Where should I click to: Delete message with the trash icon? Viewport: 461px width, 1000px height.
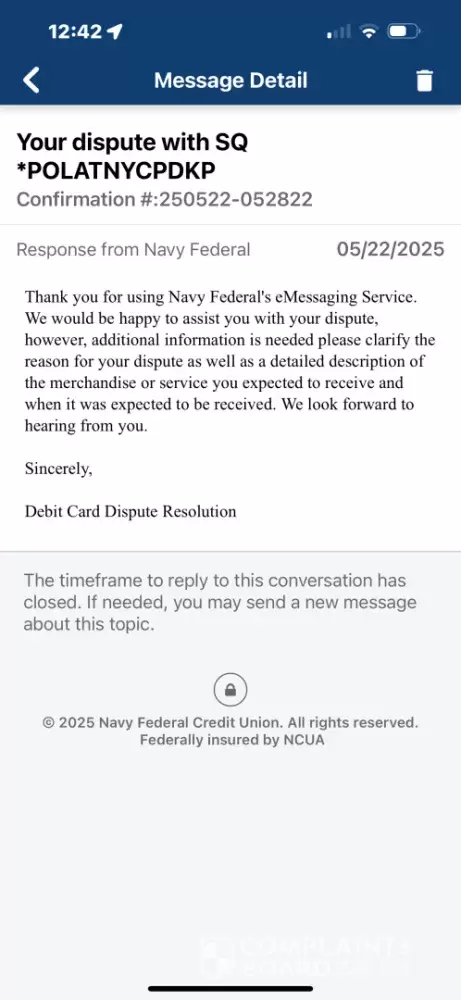[424, 80]
